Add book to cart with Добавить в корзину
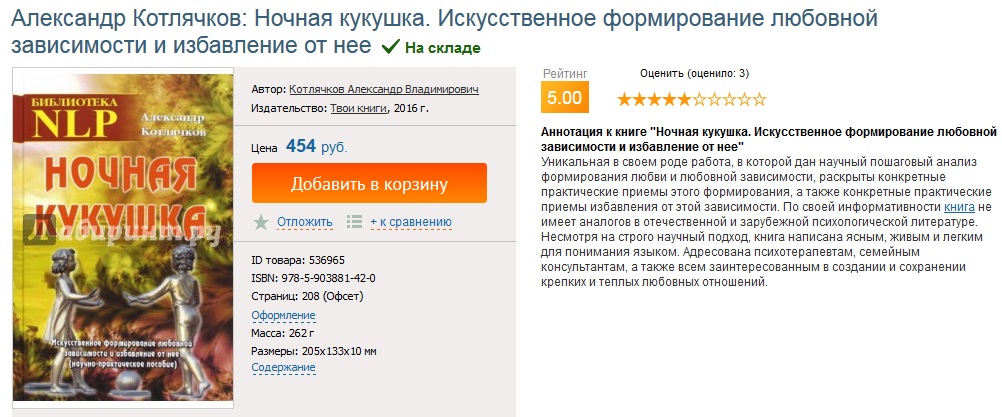This screenshot has height=417, width=1002. (x=369, y=184)
